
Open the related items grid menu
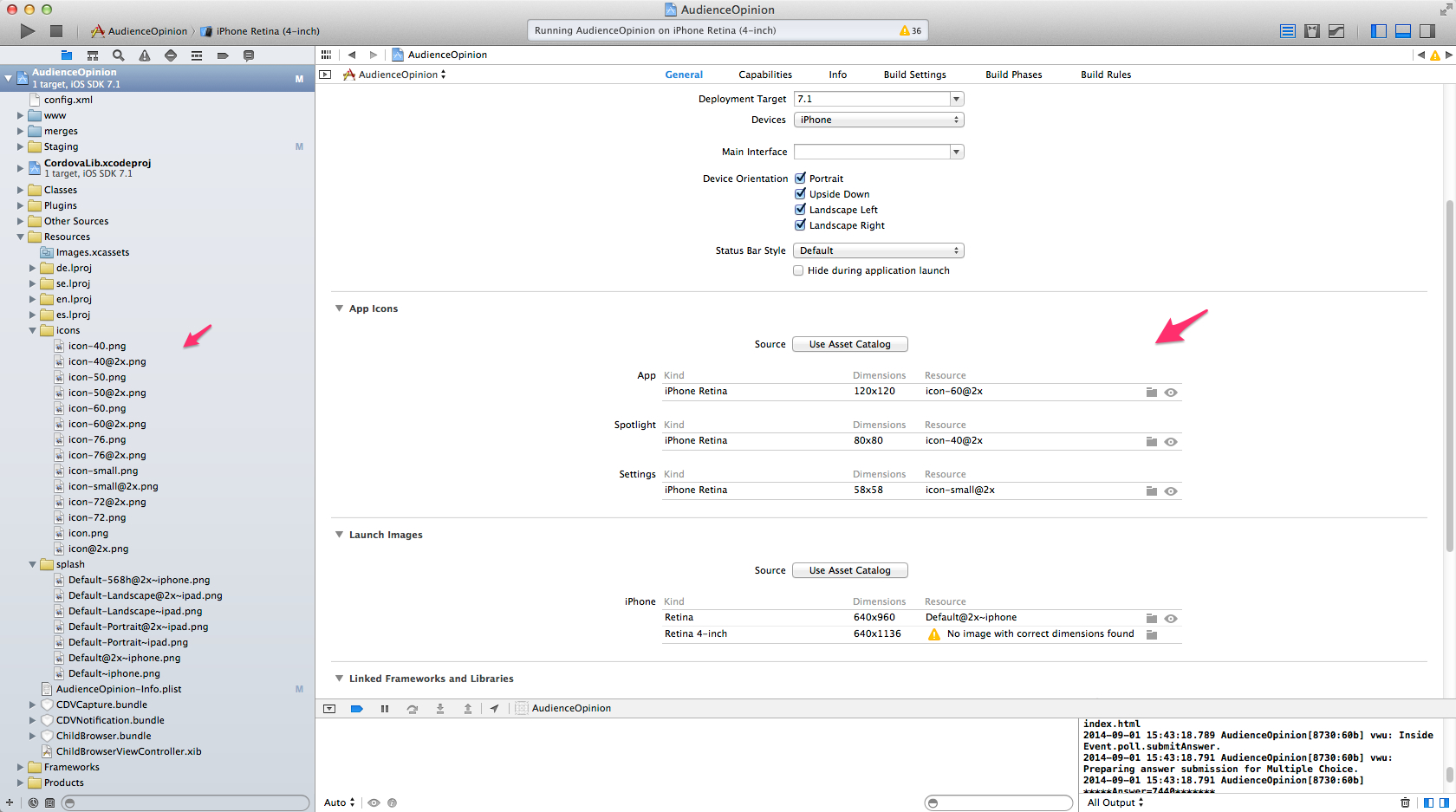coord(326,55)
